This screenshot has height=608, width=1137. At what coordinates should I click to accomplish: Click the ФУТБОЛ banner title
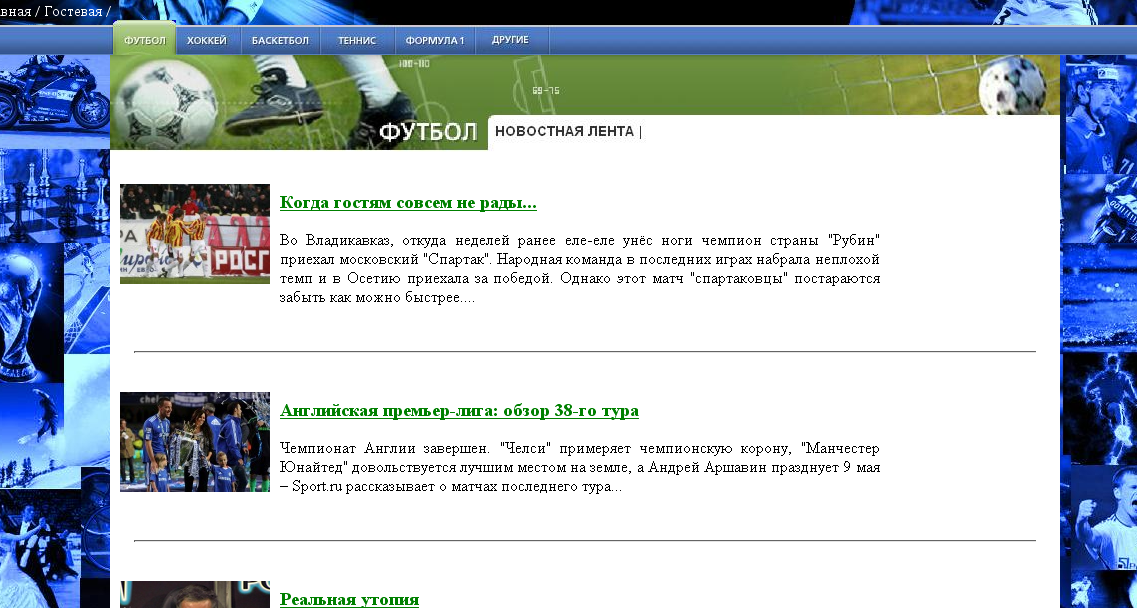point(428,132)
